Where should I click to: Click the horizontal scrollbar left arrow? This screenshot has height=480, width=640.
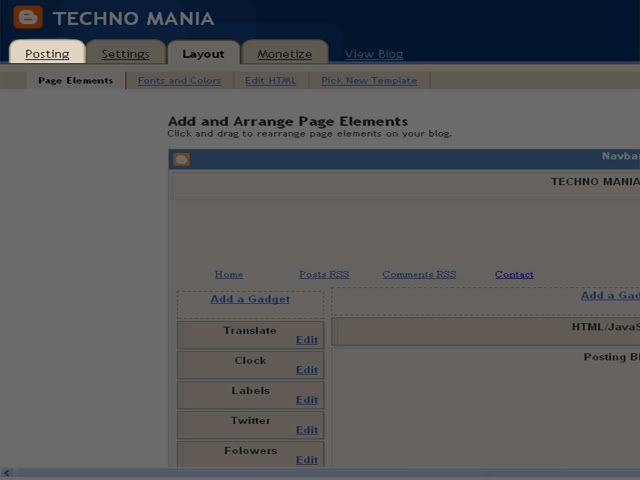(6, 473)
